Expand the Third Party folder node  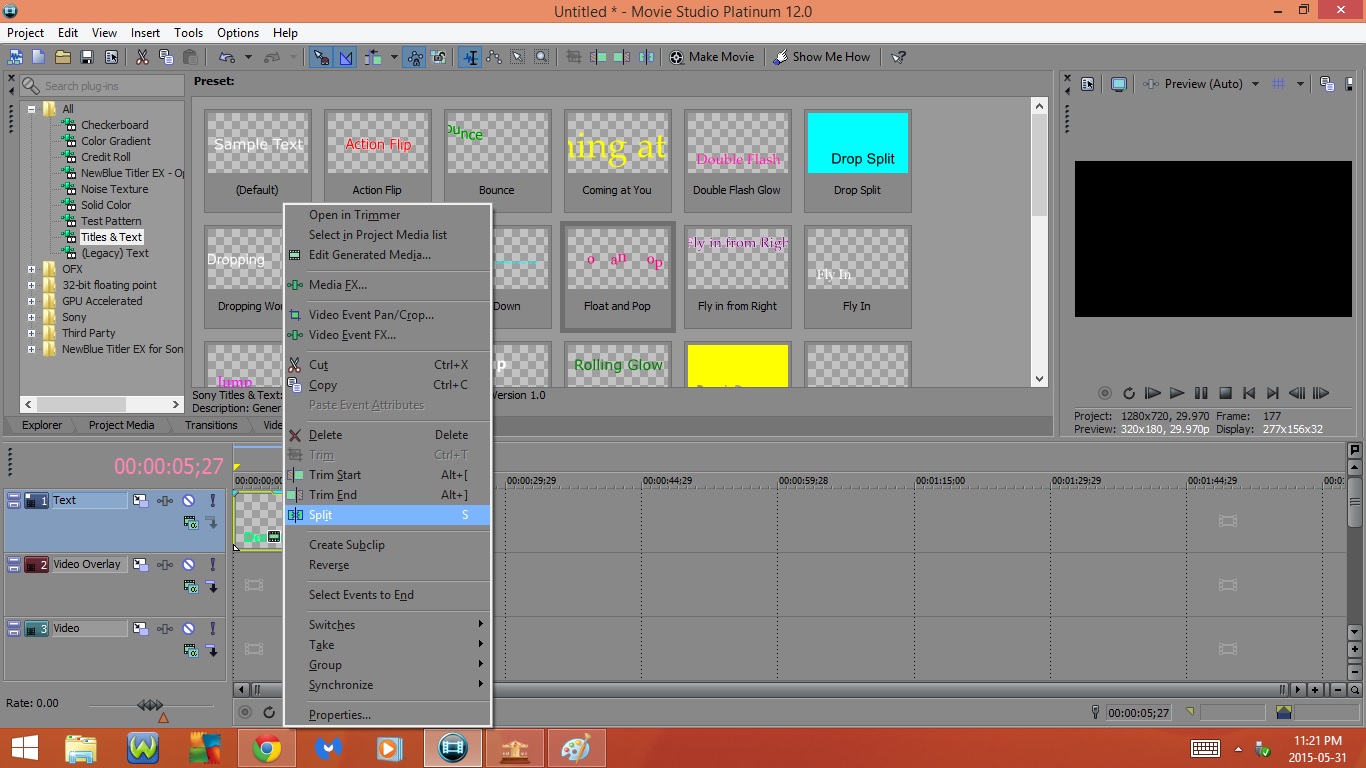click(32, 333)
